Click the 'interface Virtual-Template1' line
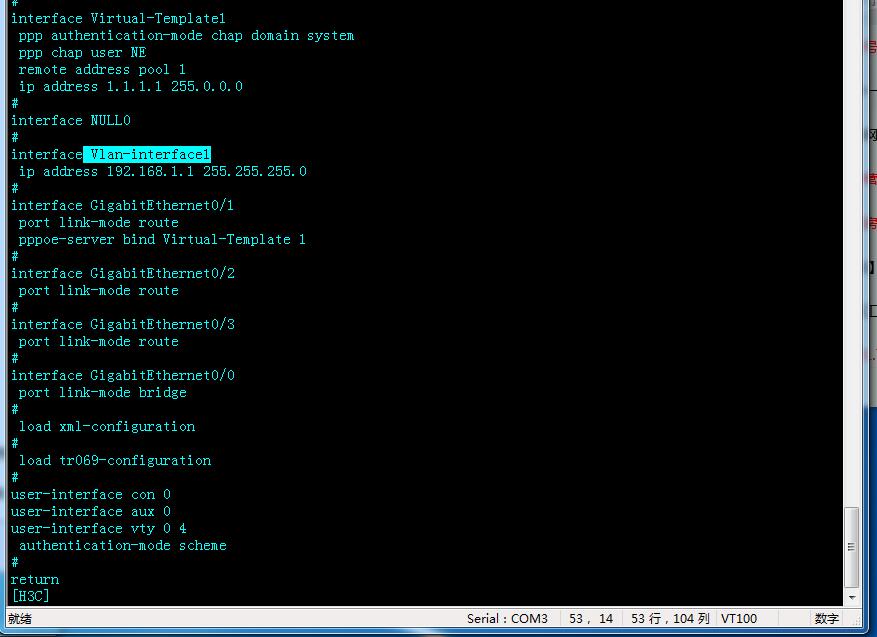 pyautogui.click(x=118, y=18)
